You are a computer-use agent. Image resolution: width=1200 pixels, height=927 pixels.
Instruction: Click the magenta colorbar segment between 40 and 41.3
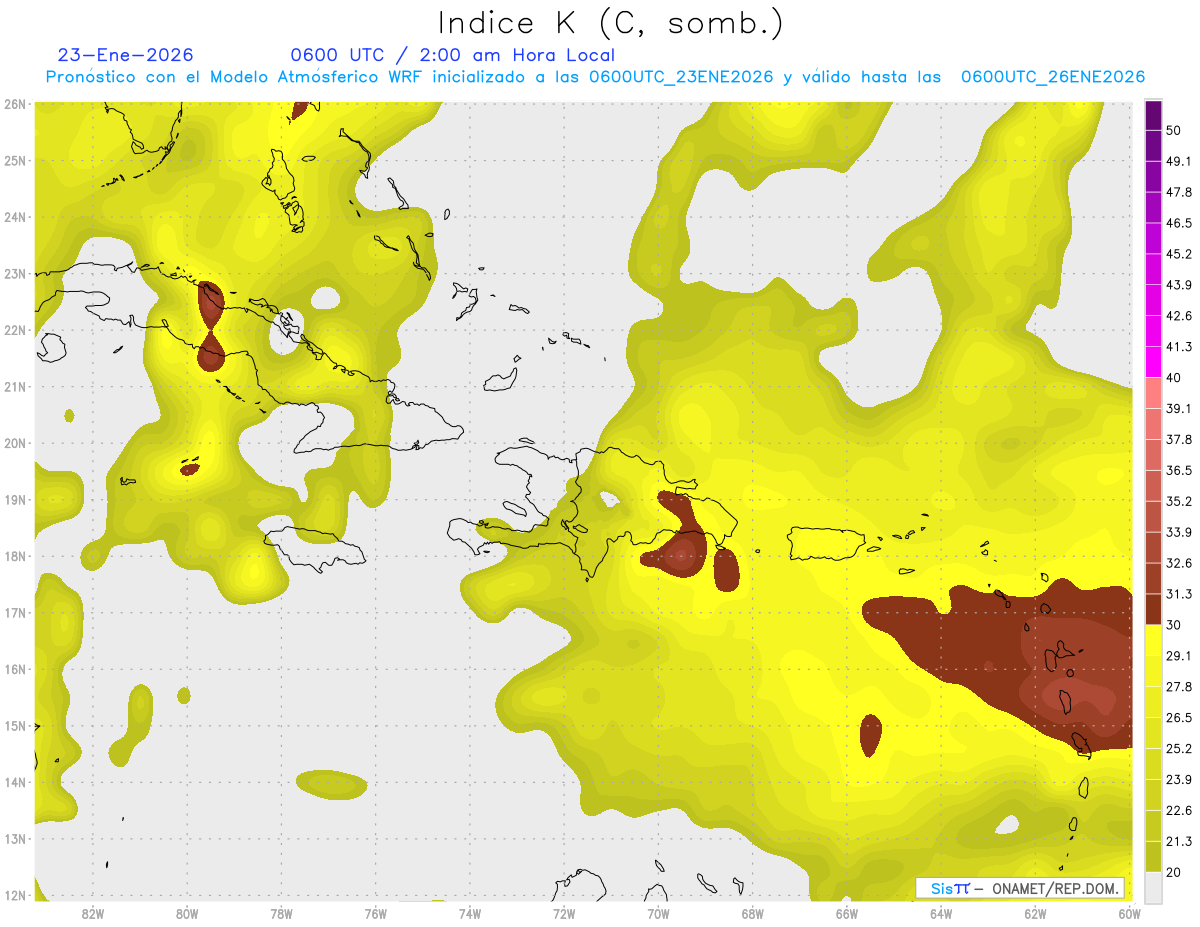pos(1153,362)
